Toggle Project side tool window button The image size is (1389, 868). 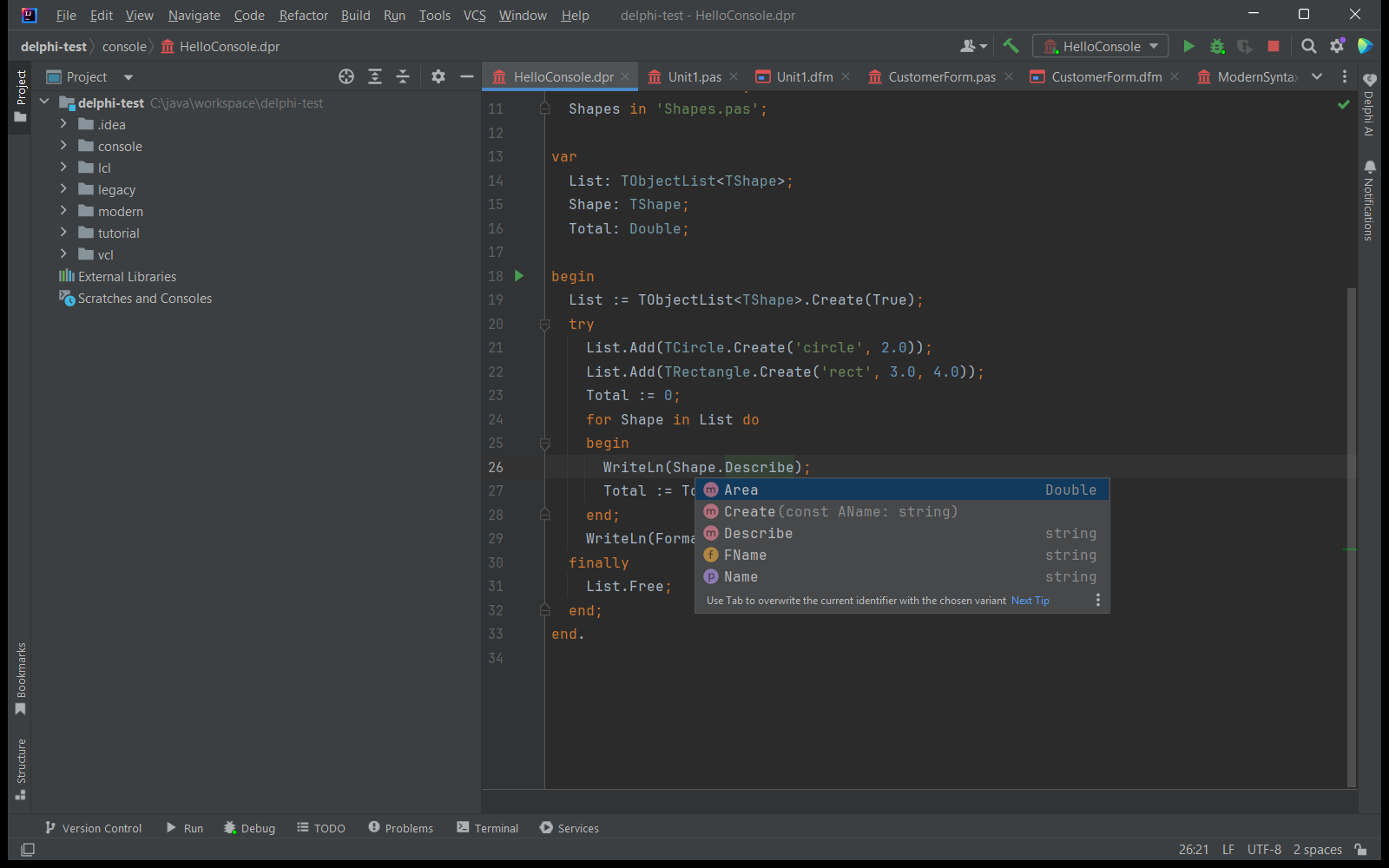(21, 96)
